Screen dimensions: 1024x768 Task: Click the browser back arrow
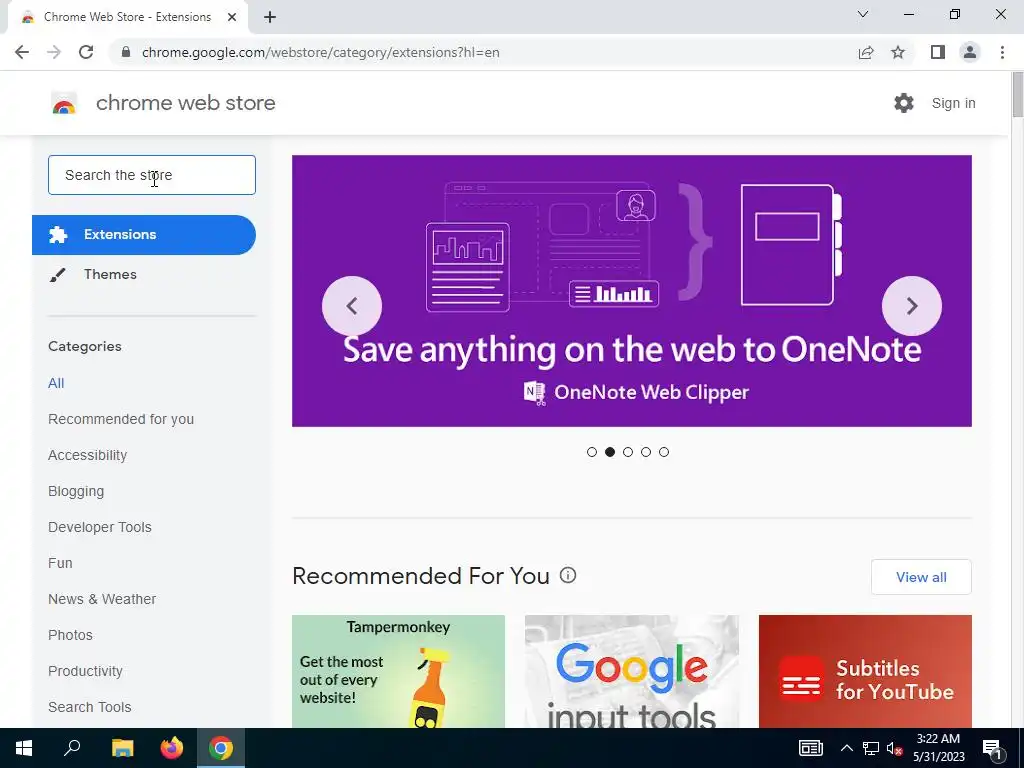tap(22, 52)
